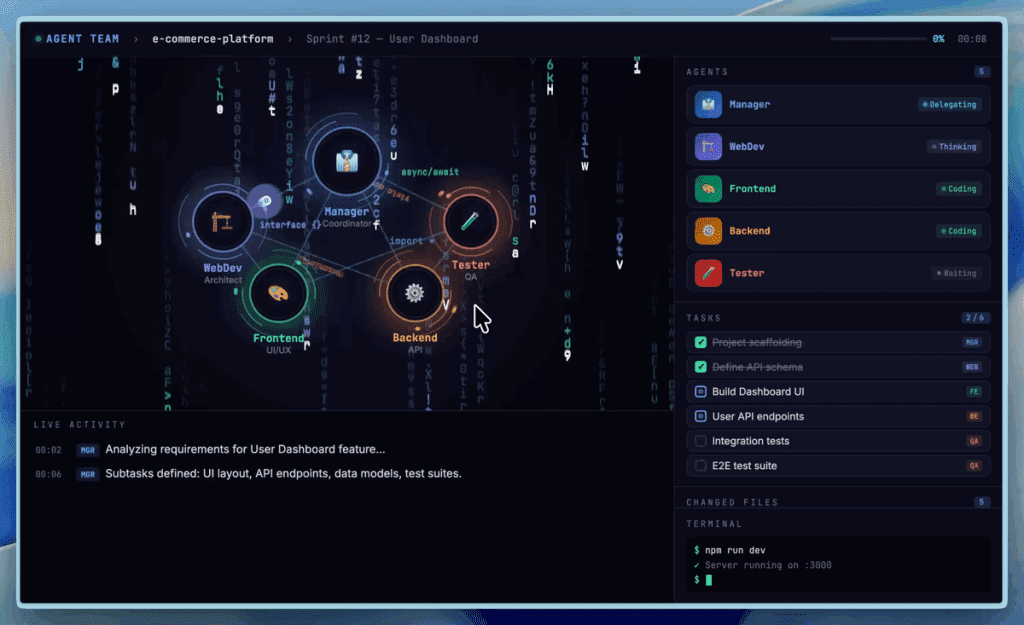
Task: Toggle the Define API schema checkbox
Action: coord(701,367)
